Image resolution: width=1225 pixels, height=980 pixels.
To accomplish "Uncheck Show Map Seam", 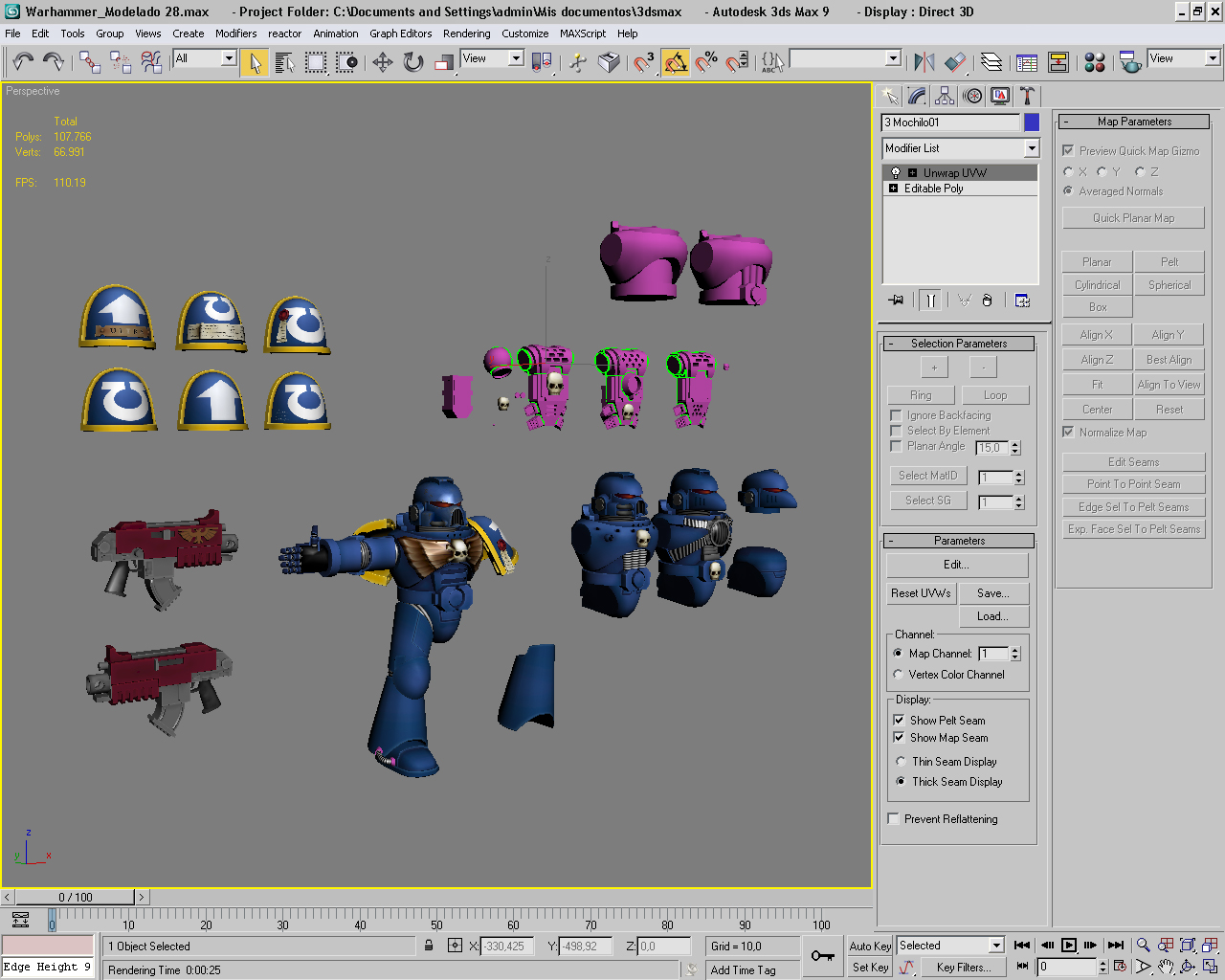I will coord(899,738).
